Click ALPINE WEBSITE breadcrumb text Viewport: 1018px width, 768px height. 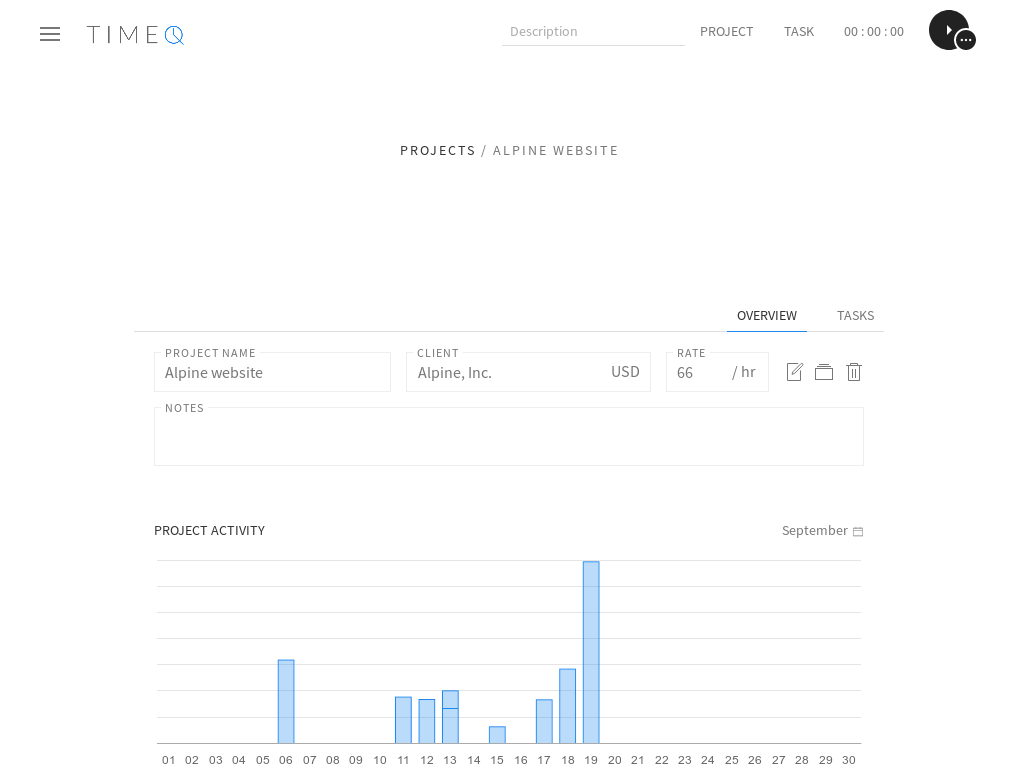[x=555, y=151]
